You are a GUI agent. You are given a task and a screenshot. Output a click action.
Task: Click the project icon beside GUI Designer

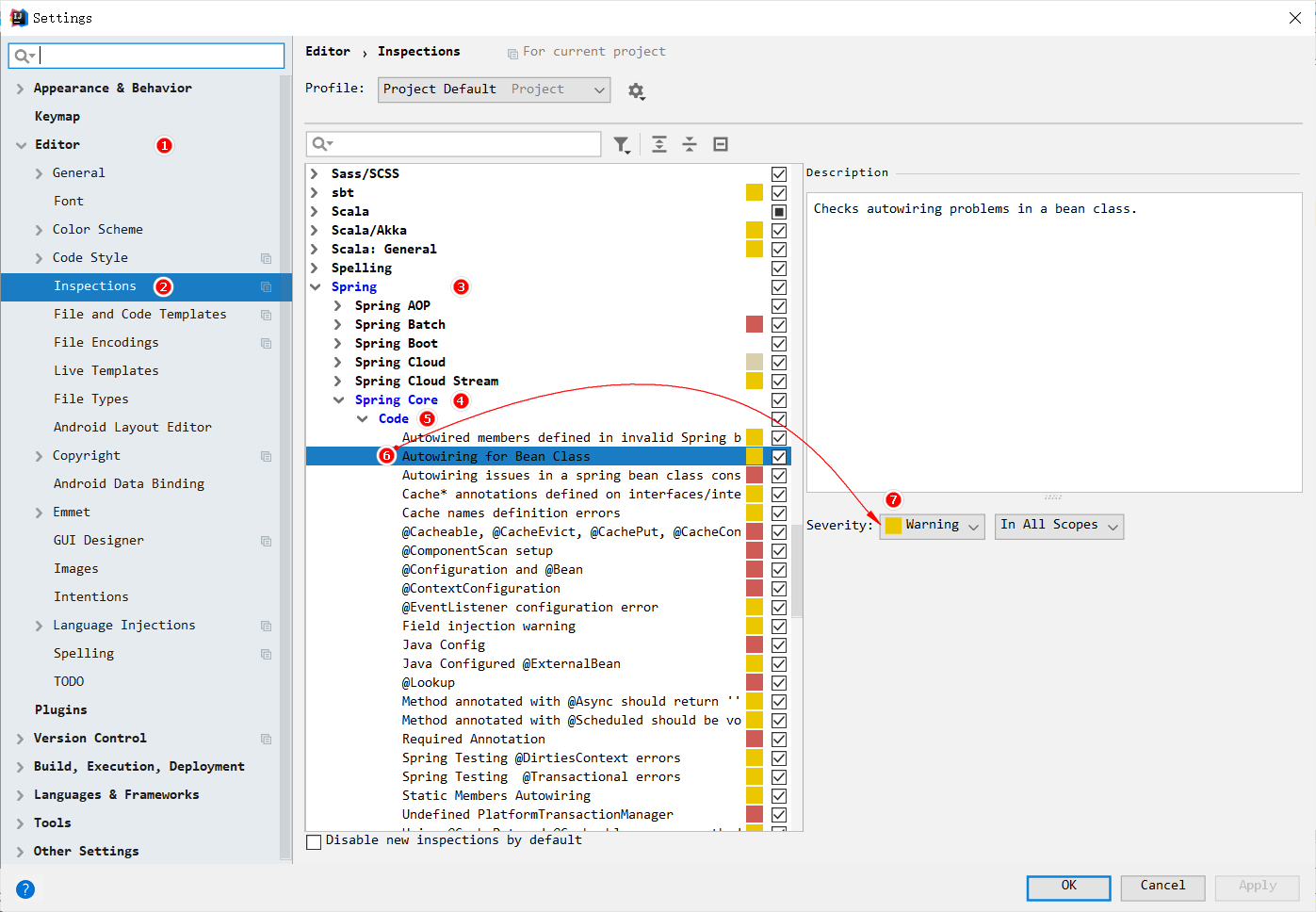coord(266,541)
